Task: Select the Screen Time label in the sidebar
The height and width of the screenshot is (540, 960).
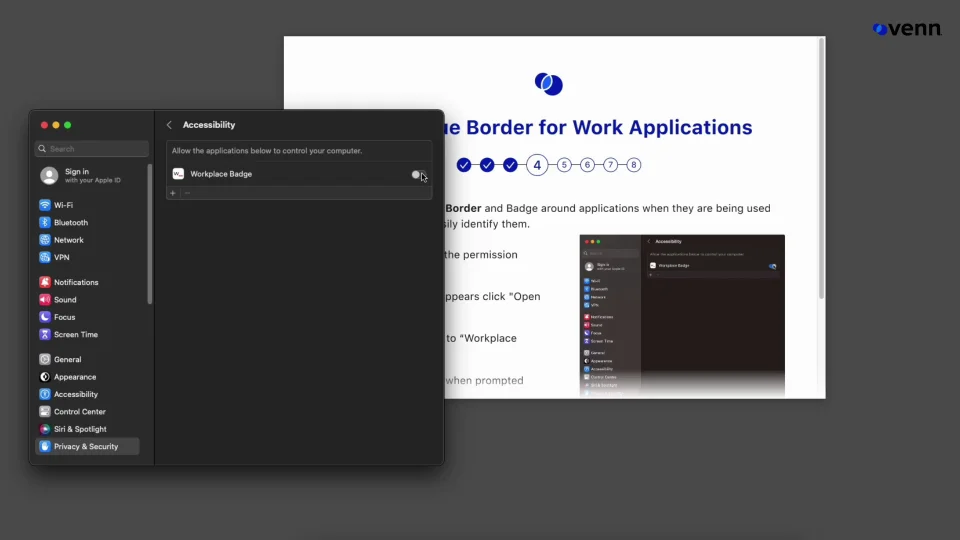Action: tap(76, 334)
